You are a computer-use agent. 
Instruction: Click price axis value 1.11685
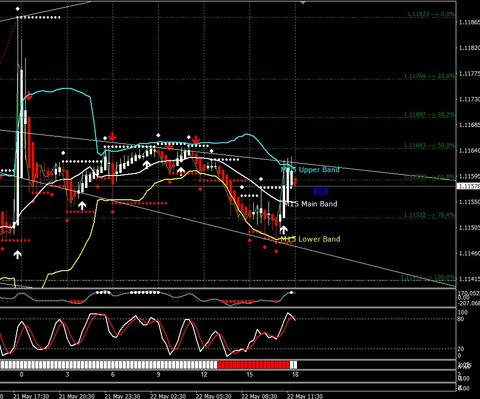tap(469, 125)
